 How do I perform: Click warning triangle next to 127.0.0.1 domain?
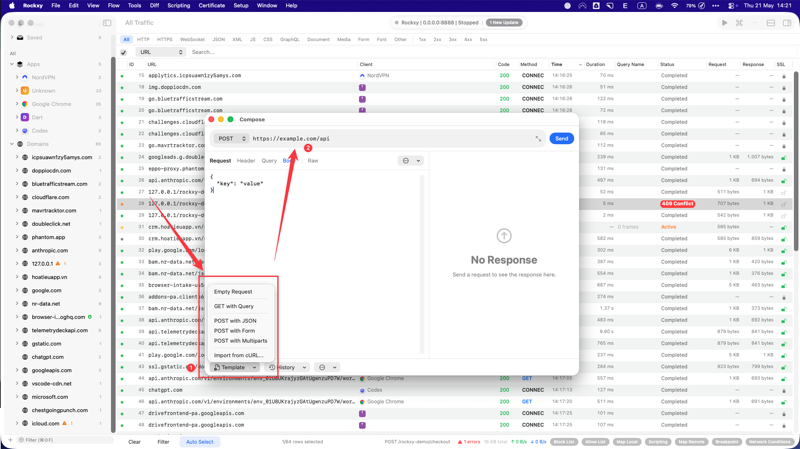click(58, 264)
